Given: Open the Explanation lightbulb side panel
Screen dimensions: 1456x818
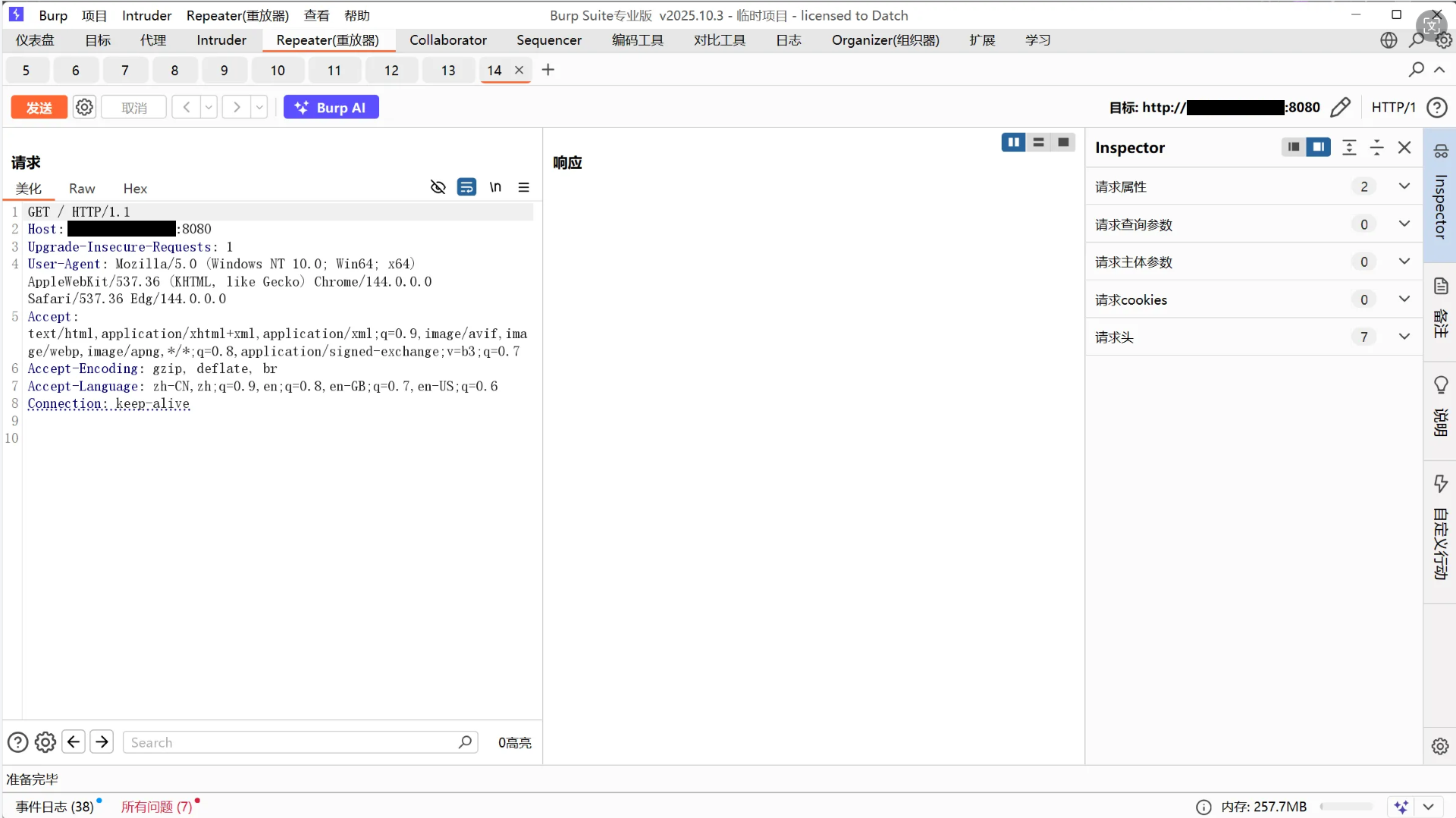Looking at the screenshot, I should [1441, 384].
